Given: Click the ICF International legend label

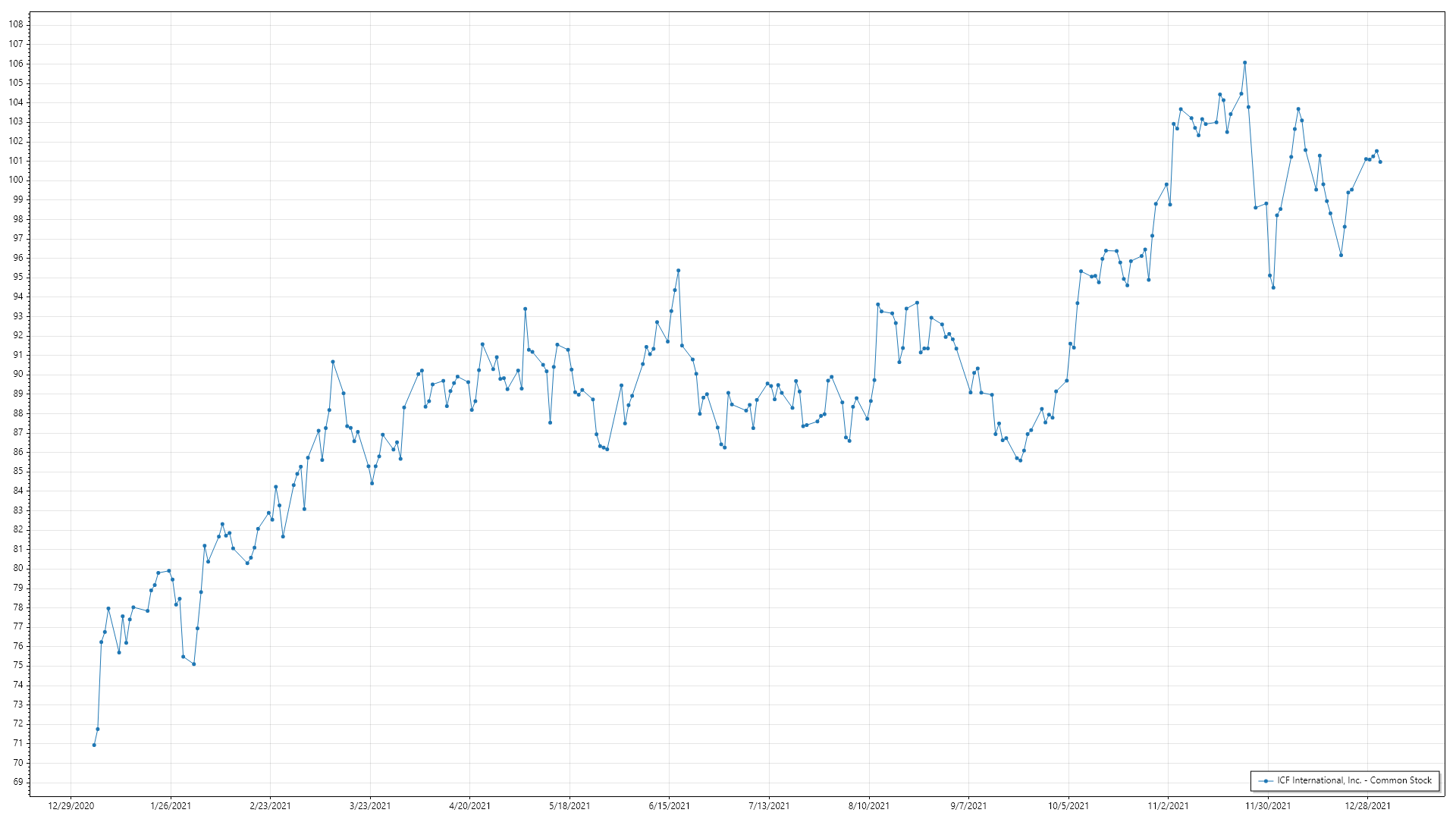Looking at the screenshot, I should pyautogui.click(x=1354, y=780).
